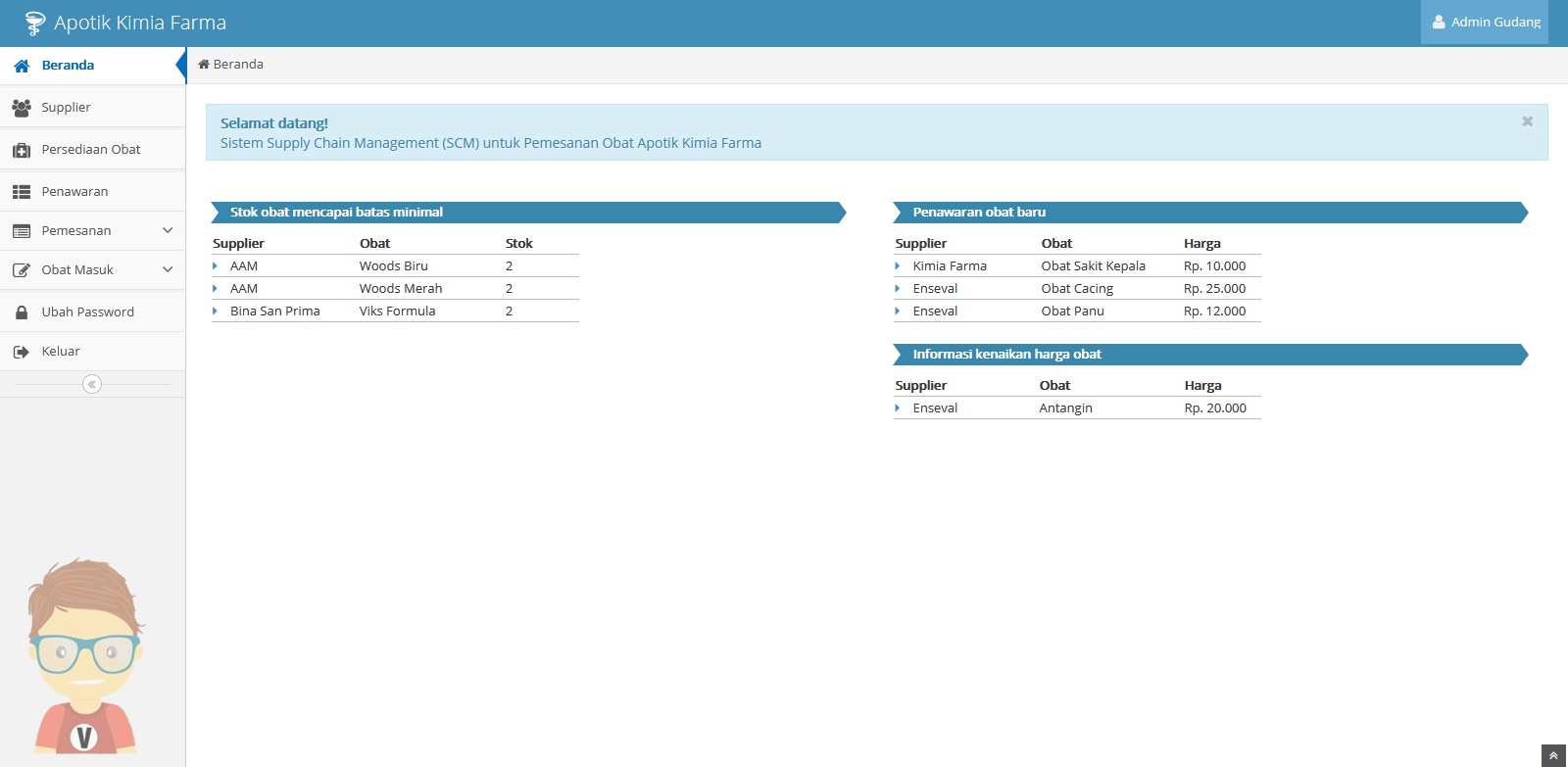Viewport: 1568px width, 767px height.
Task: Click the Rp. 25.000 price
Action: coord(1215,288)
